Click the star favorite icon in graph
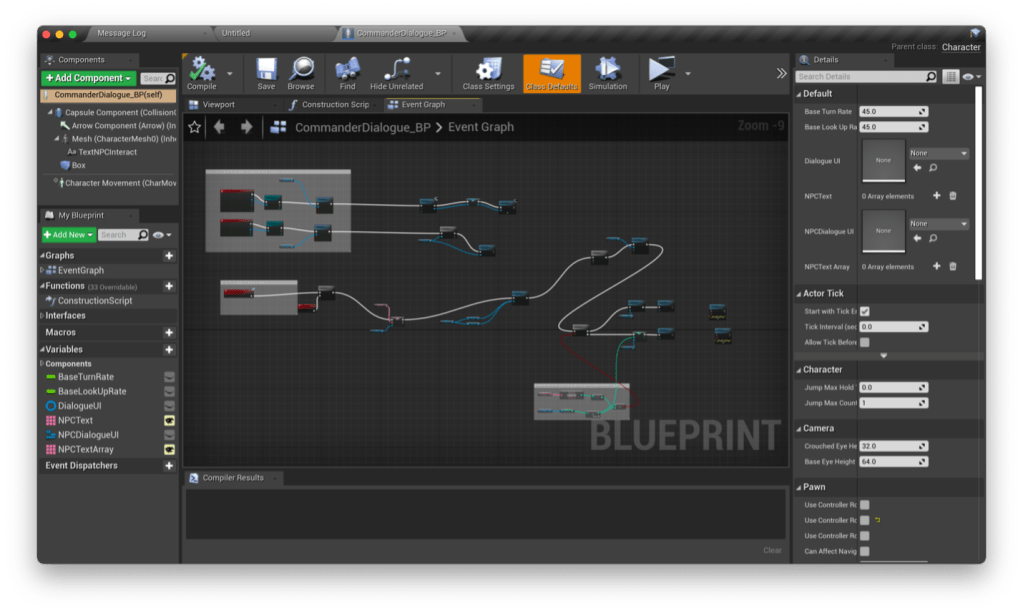The image size is (1023, 616). pos(195,127)
